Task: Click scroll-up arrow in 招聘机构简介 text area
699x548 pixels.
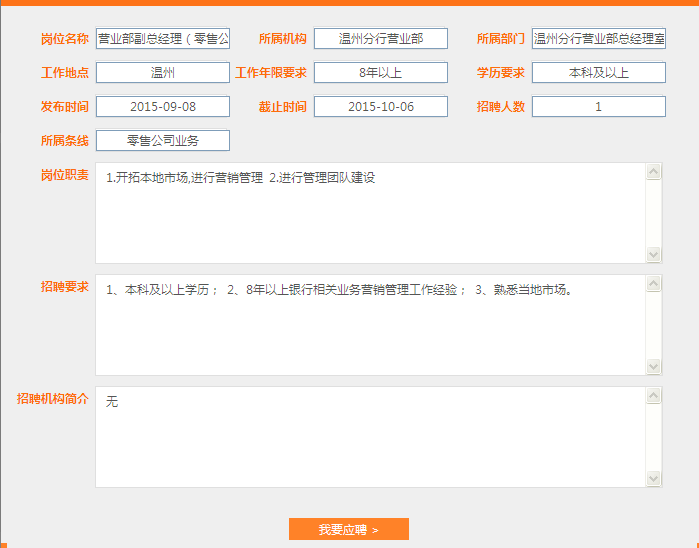Action: (x=654, y=396)
